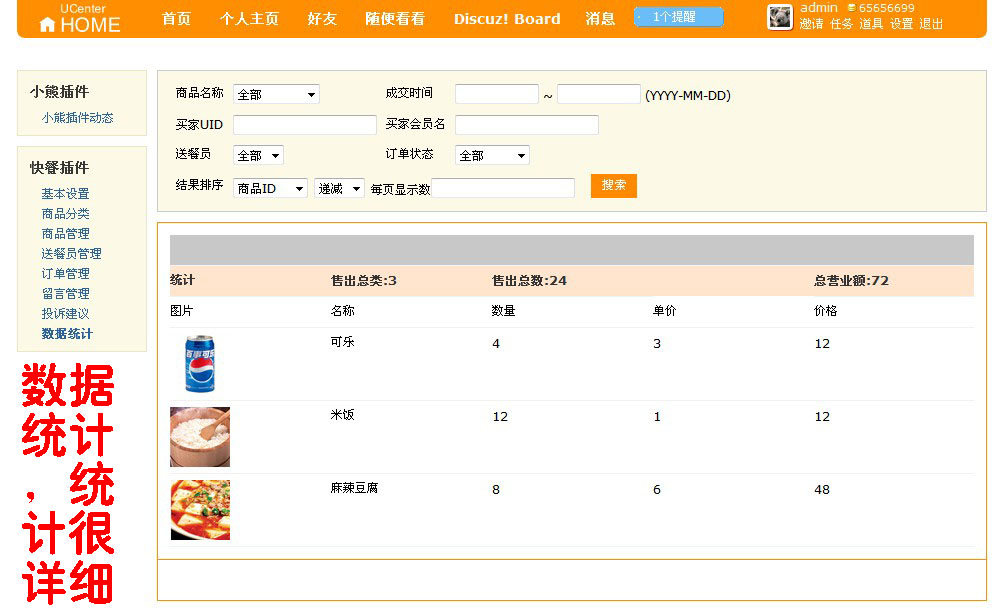Open the 消息 menu item
The image size is (1006, 609).
click(x=600, y=19)
